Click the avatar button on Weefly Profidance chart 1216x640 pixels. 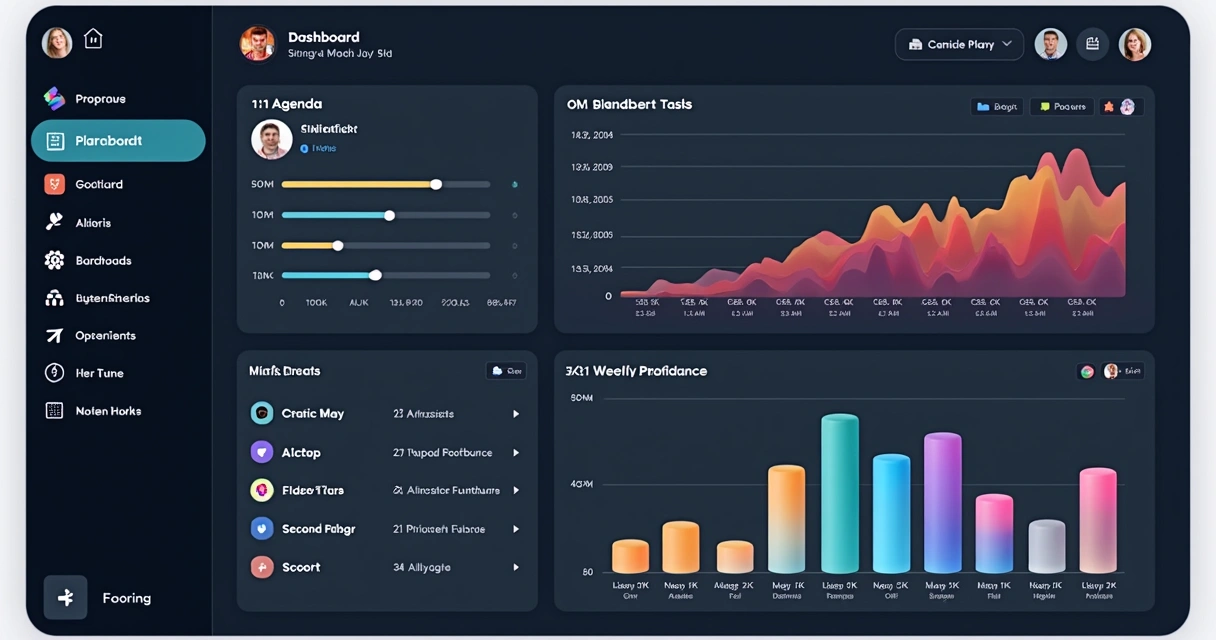pos(1122,371)
